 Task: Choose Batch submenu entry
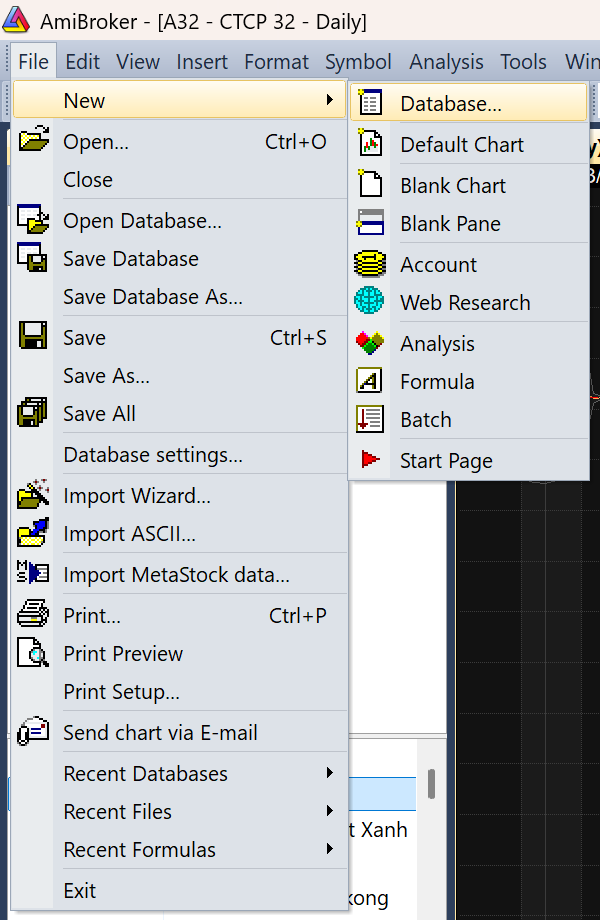pos(469,420)
